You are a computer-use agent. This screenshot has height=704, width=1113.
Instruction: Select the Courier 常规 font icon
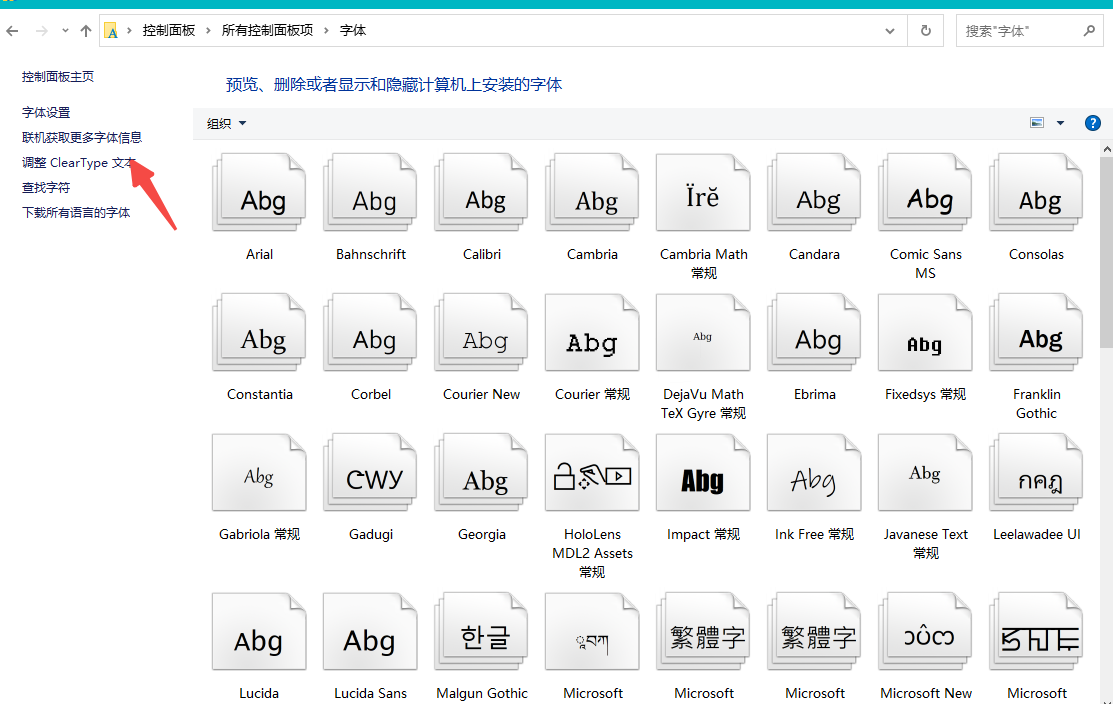[x=592, y=333]
